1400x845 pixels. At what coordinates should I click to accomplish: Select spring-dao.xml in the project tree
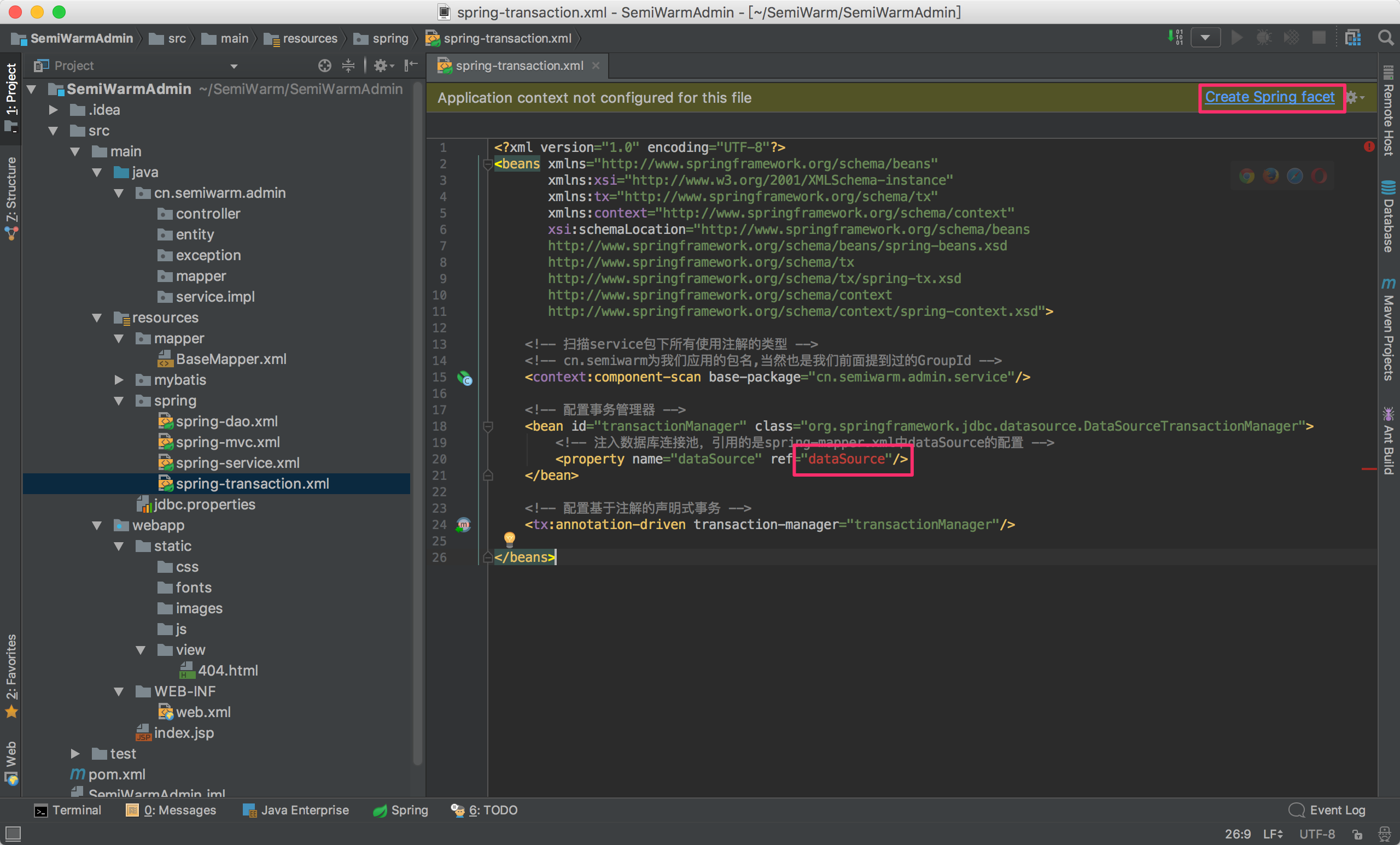coord(218,421)
